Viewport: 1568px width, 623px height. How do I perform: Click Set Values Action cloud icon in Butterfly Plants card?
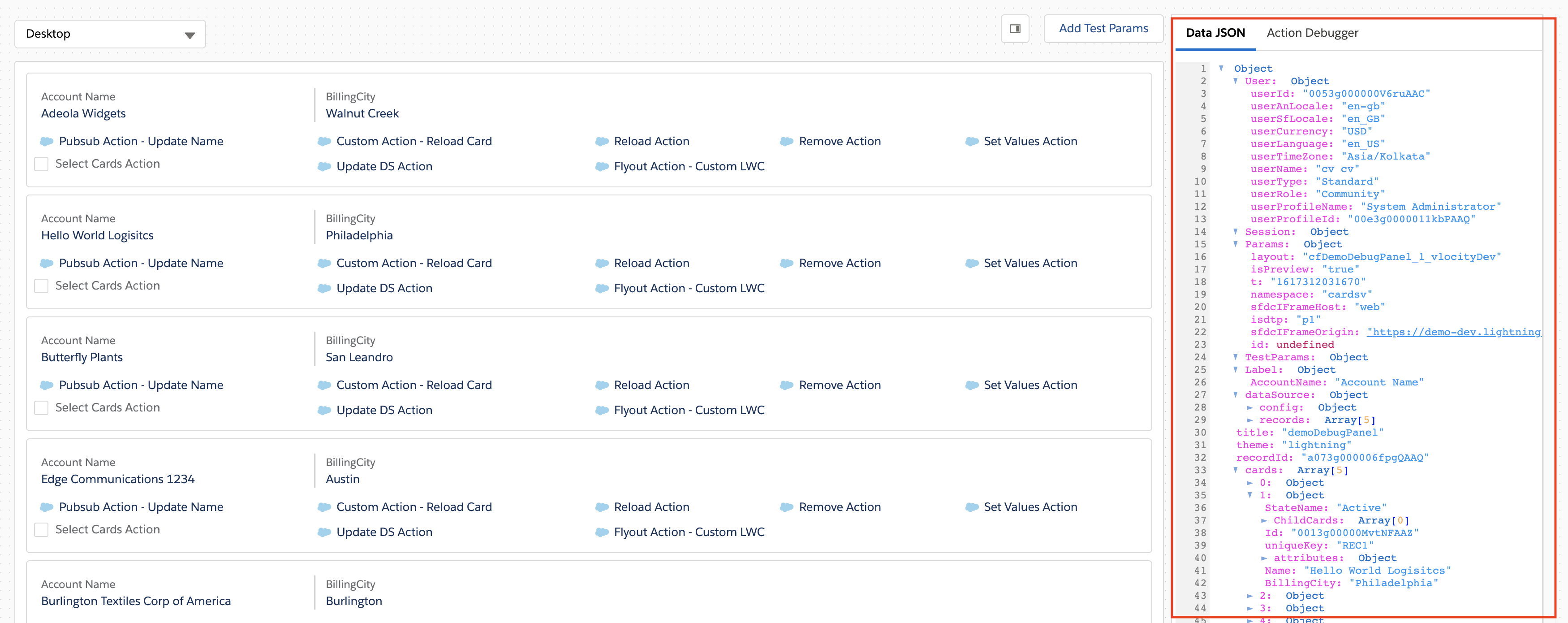[x=972, y=385]
